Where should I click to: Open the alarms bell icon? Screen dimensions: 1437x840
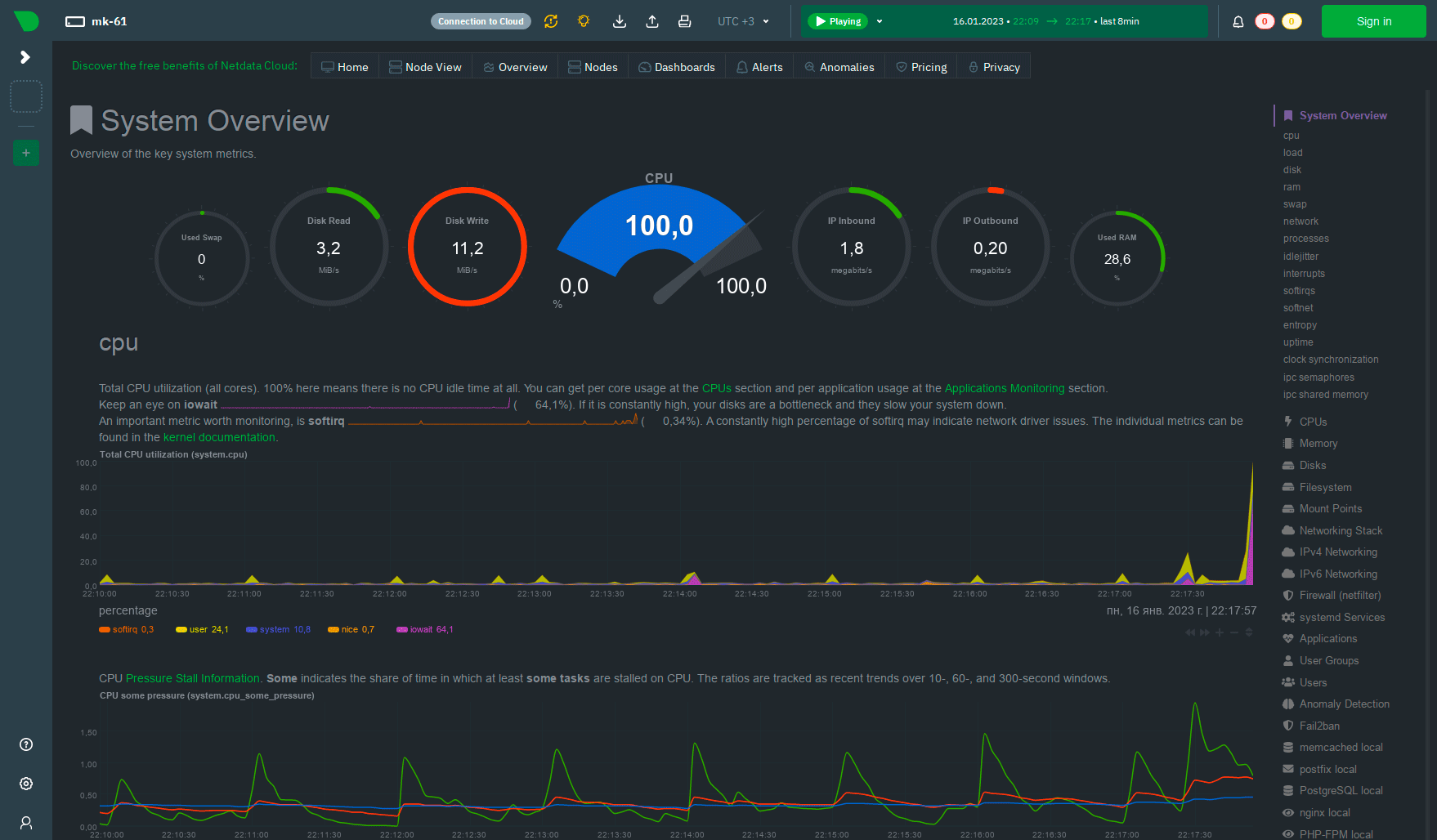click(x=1238, y=21)
